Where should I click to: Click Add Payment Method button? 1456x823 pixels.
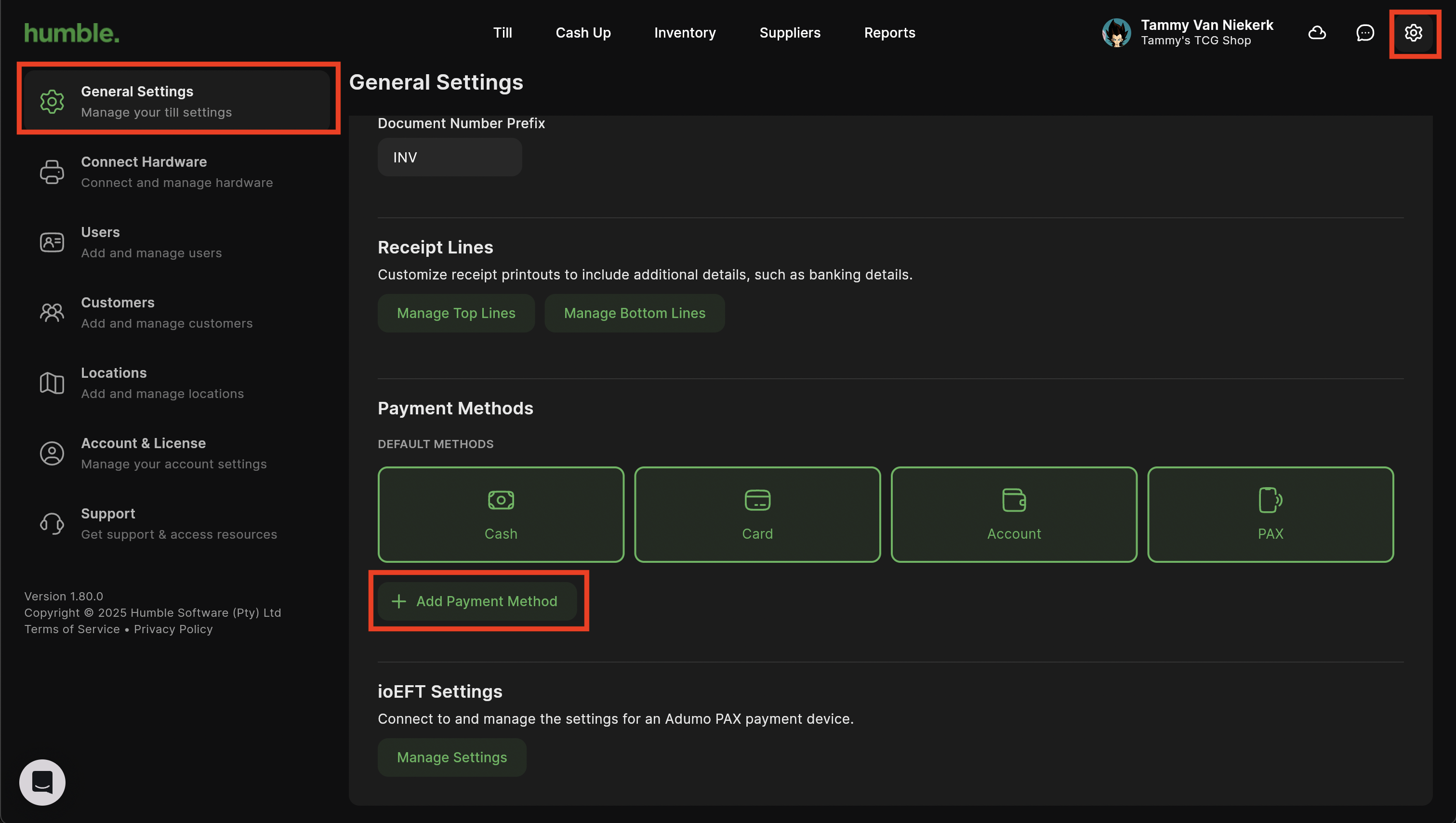[x=477, y=601]
